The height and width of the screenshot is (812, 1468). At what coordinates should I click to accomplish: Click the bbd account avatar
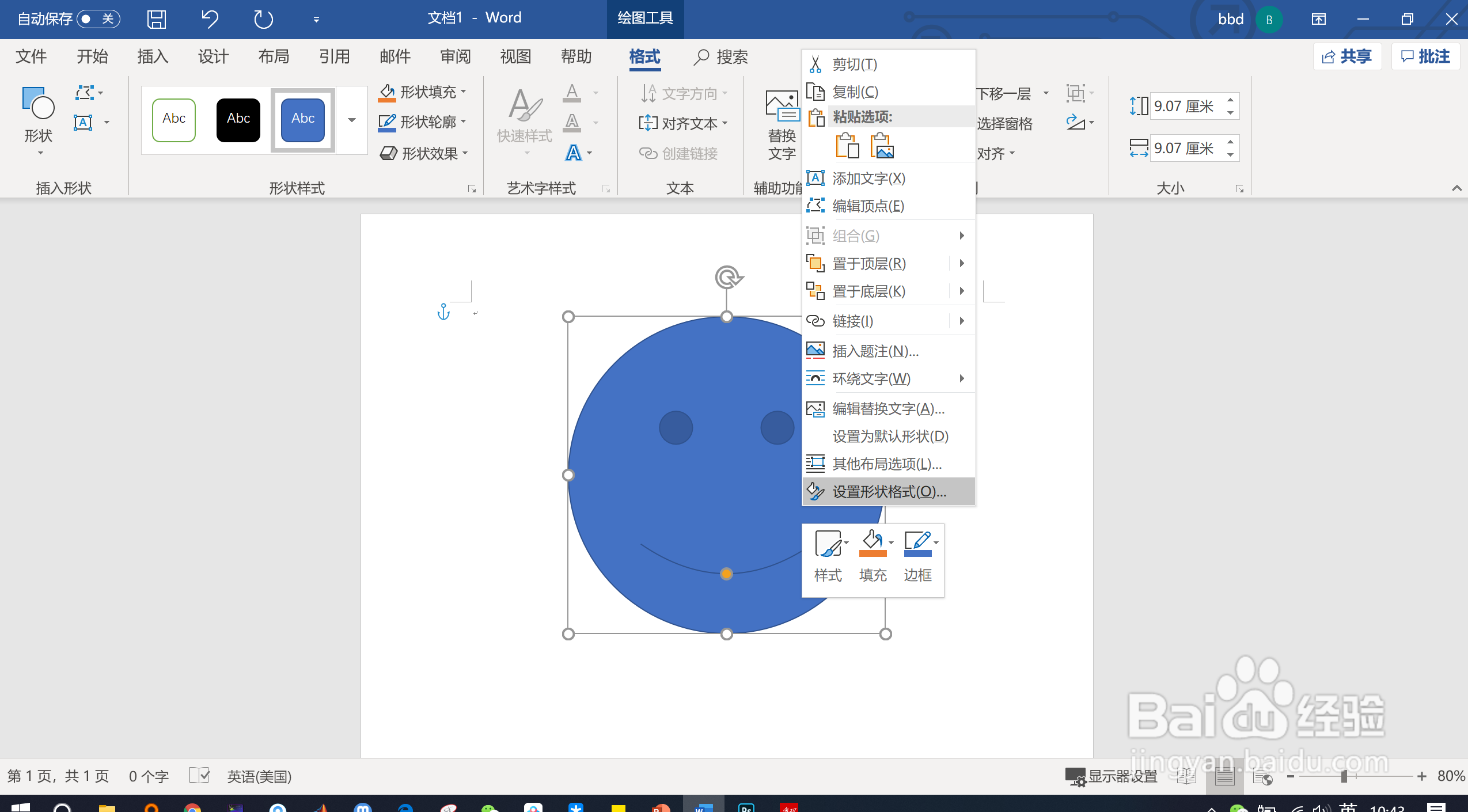[x=1269, y=20]
